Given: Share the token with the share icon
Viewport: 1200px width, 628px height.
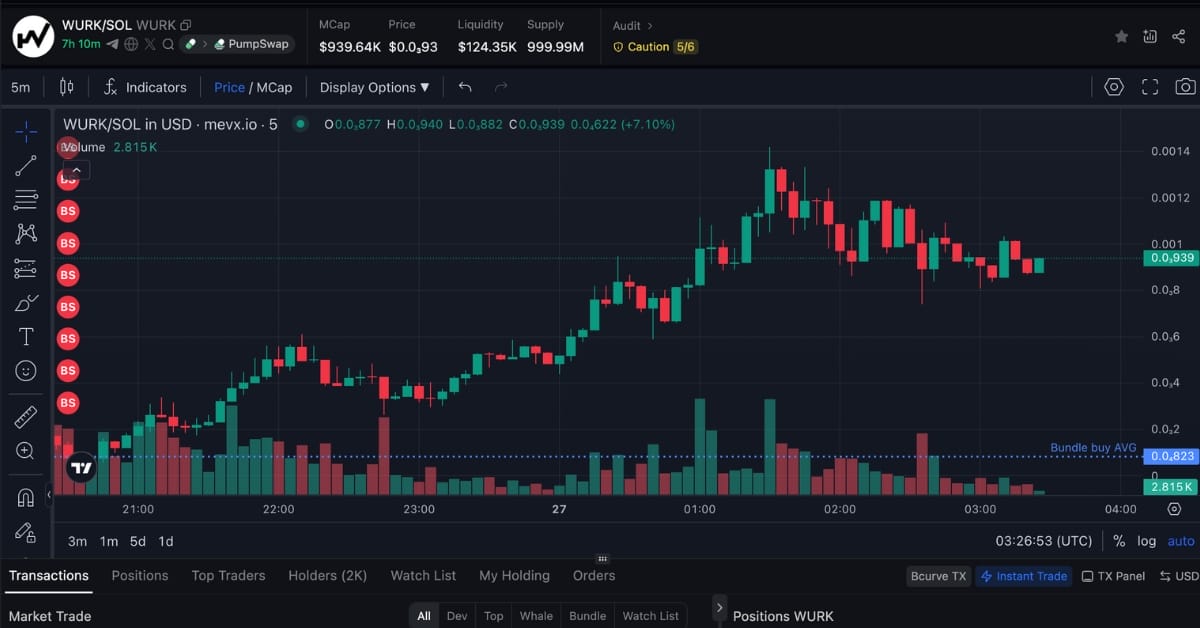Looking at the screenshot, I should pyautogui.click(x=1178, y=36).
